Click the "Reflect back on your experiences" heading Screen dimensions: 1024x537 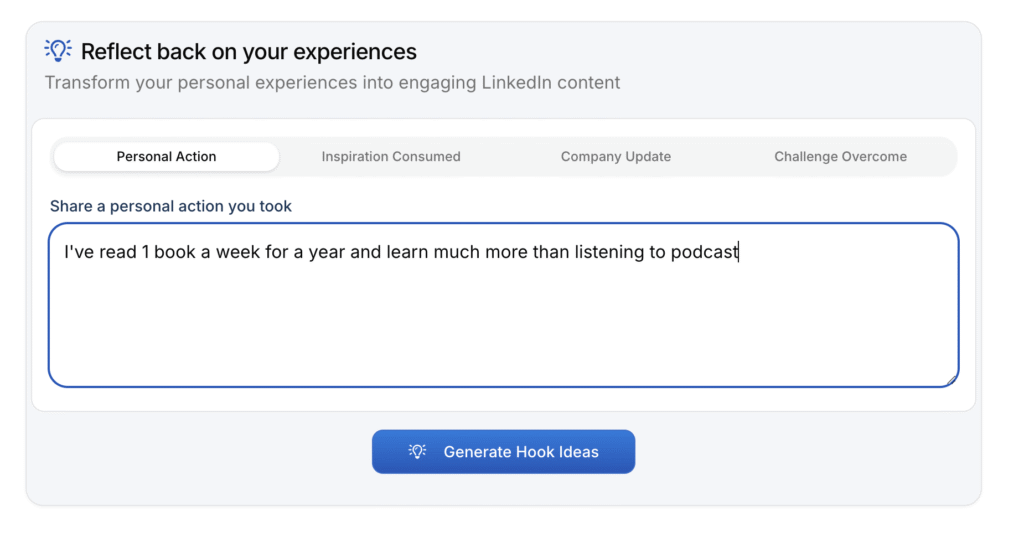click(x=248, y=51)
